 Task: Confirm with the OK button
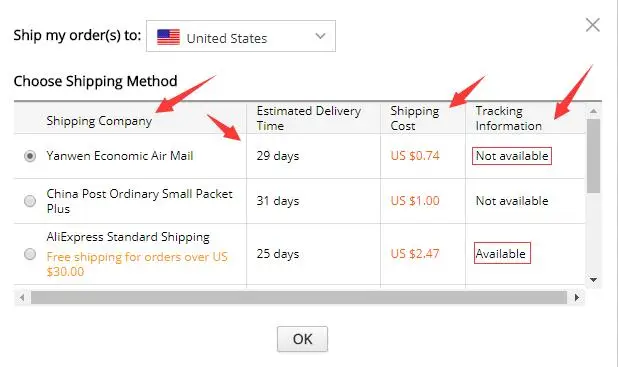pos(302,339)
